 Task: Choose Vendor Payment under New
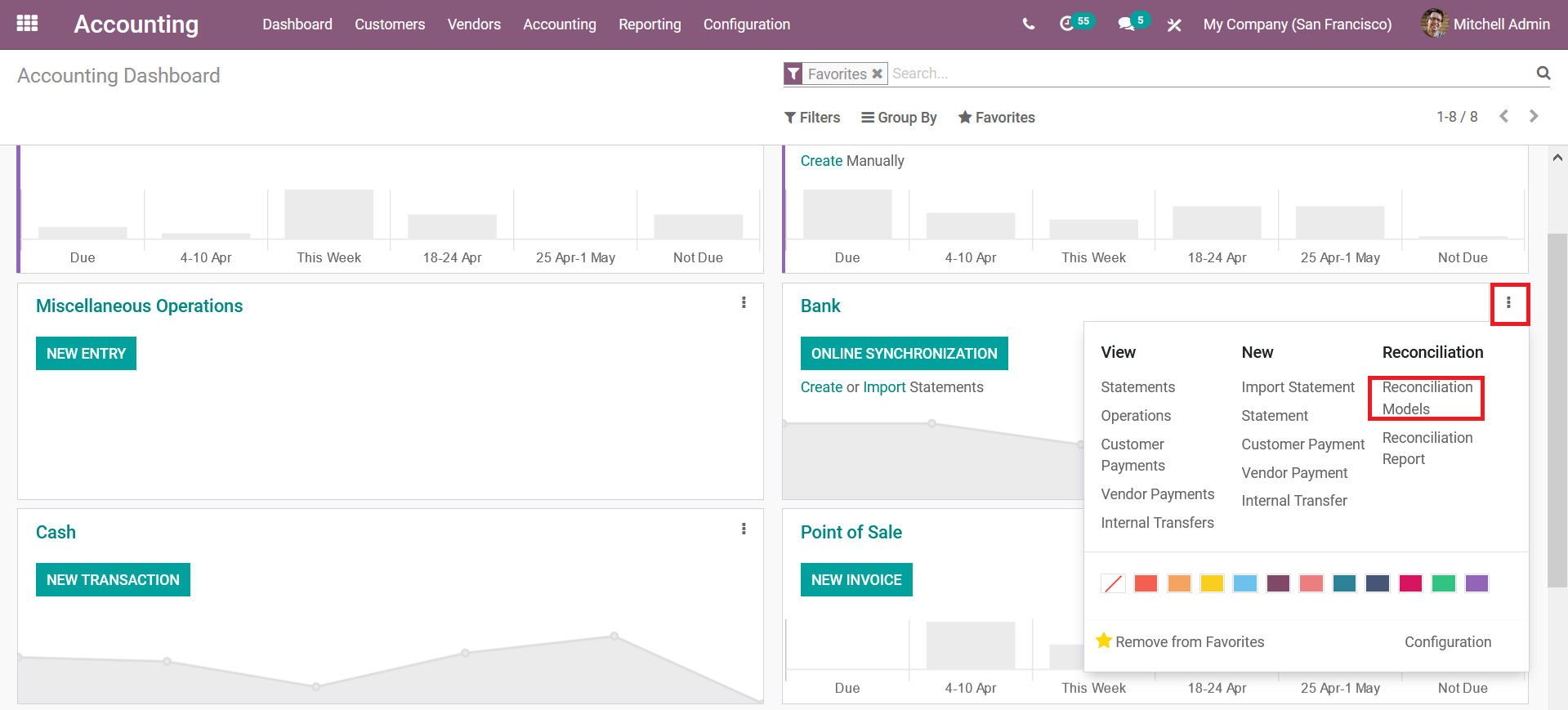pos(1294,473)
